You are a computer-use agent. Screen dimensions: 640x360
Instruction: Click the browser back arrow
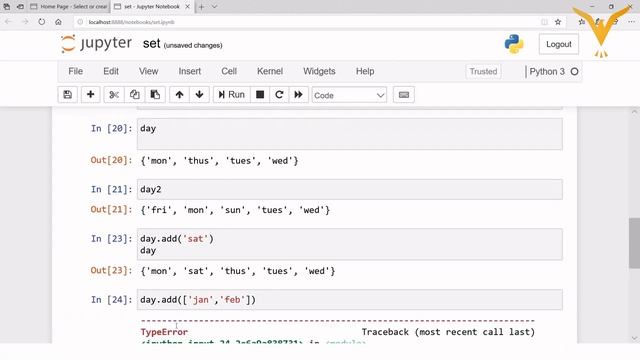tap(8, 22)
